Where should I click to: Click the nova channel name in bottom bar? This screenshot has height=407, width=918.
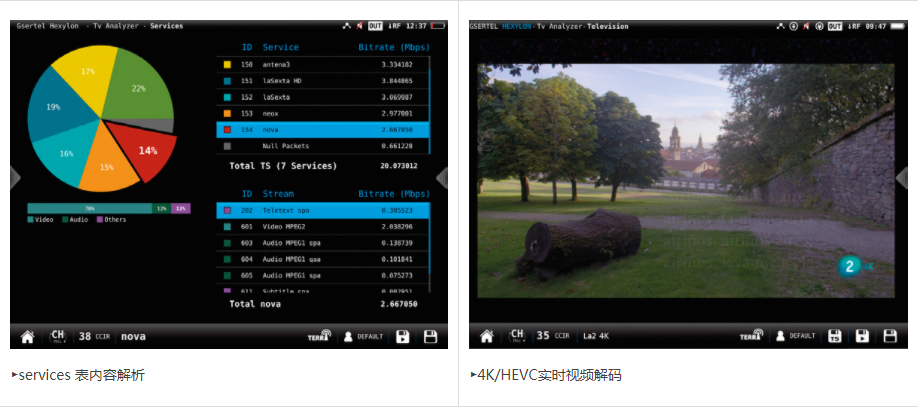[125, 337]
